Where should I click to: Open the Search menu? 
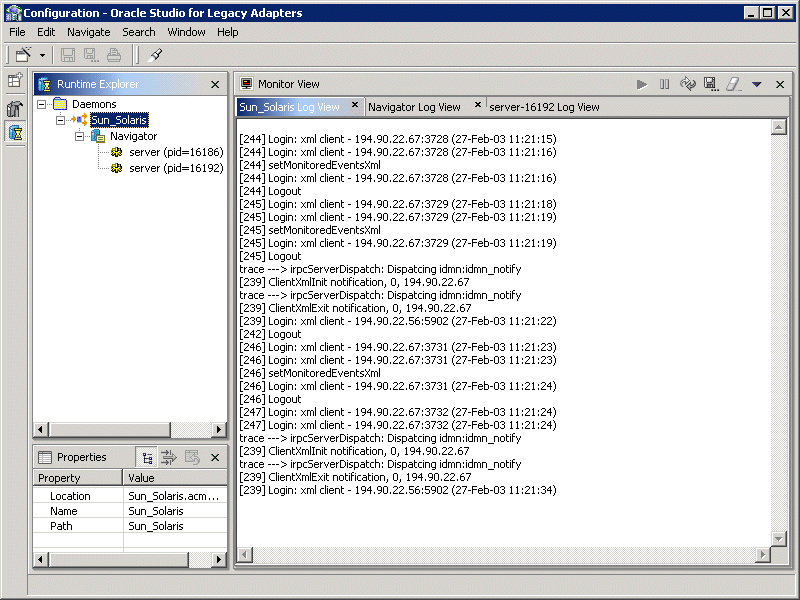tap(139, 32)
